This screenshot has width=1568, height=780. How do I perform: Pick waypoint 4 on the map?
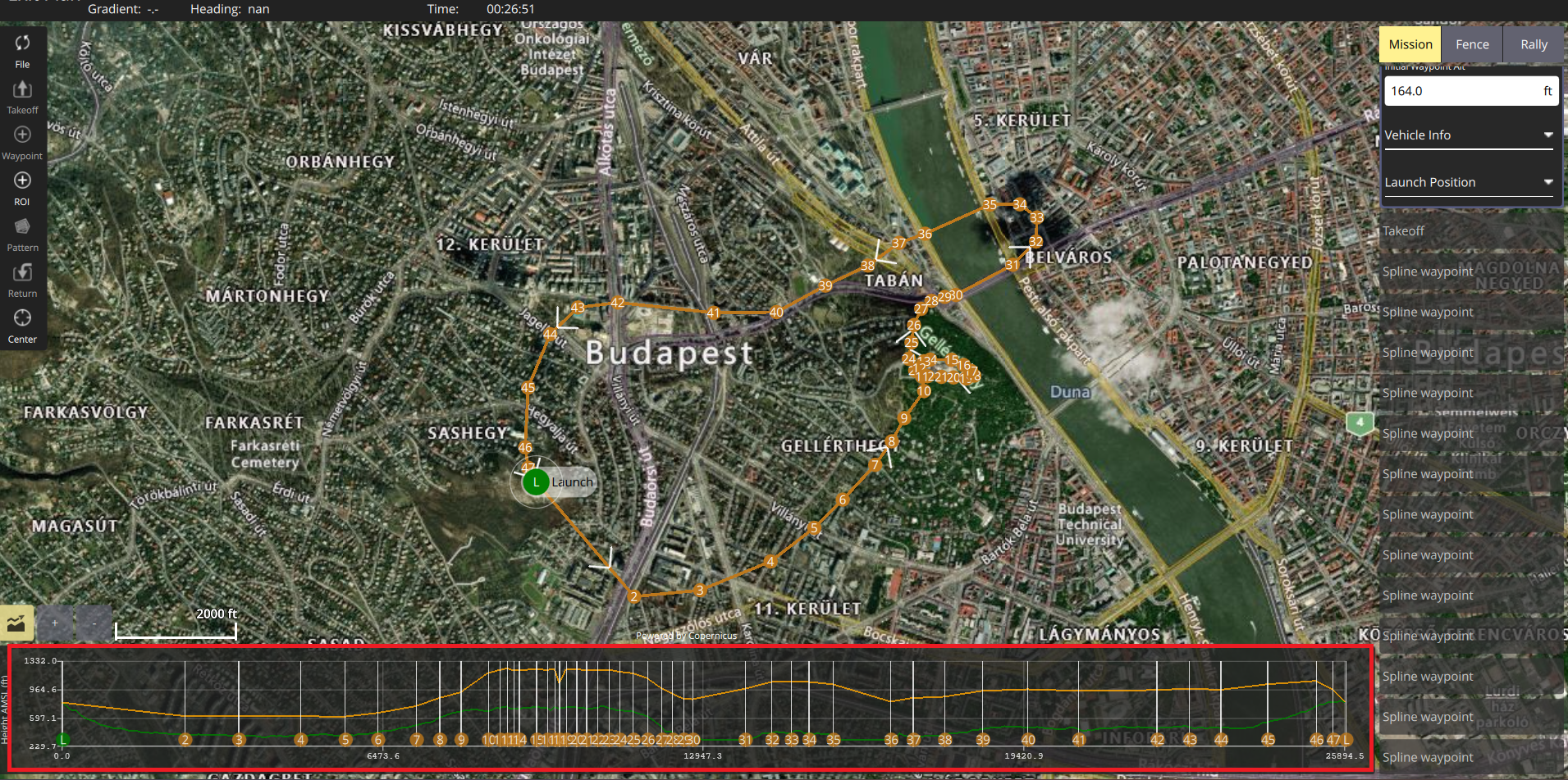tap(770, 562)
